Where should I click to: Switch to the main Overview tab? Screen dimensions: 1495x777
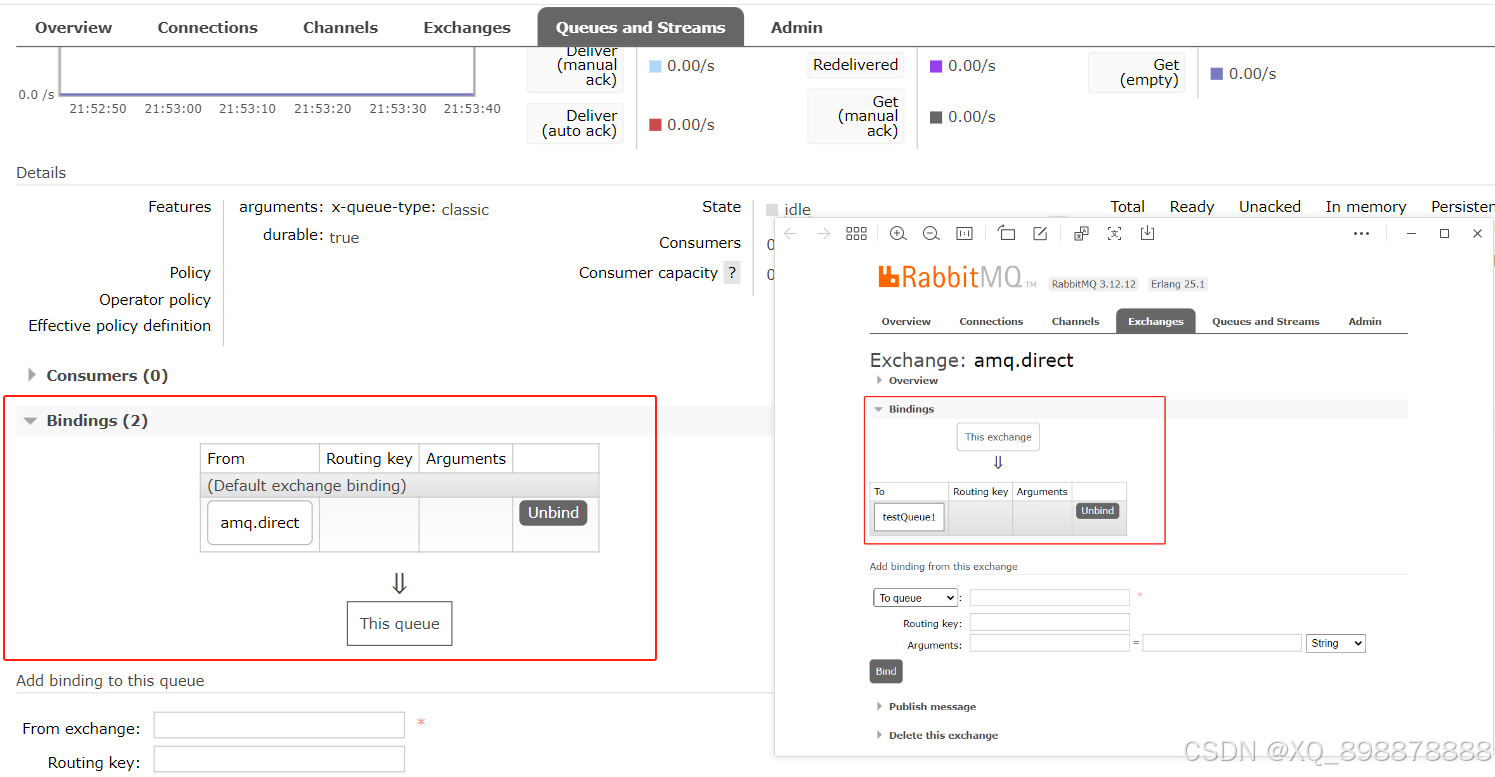click(74, 28)
